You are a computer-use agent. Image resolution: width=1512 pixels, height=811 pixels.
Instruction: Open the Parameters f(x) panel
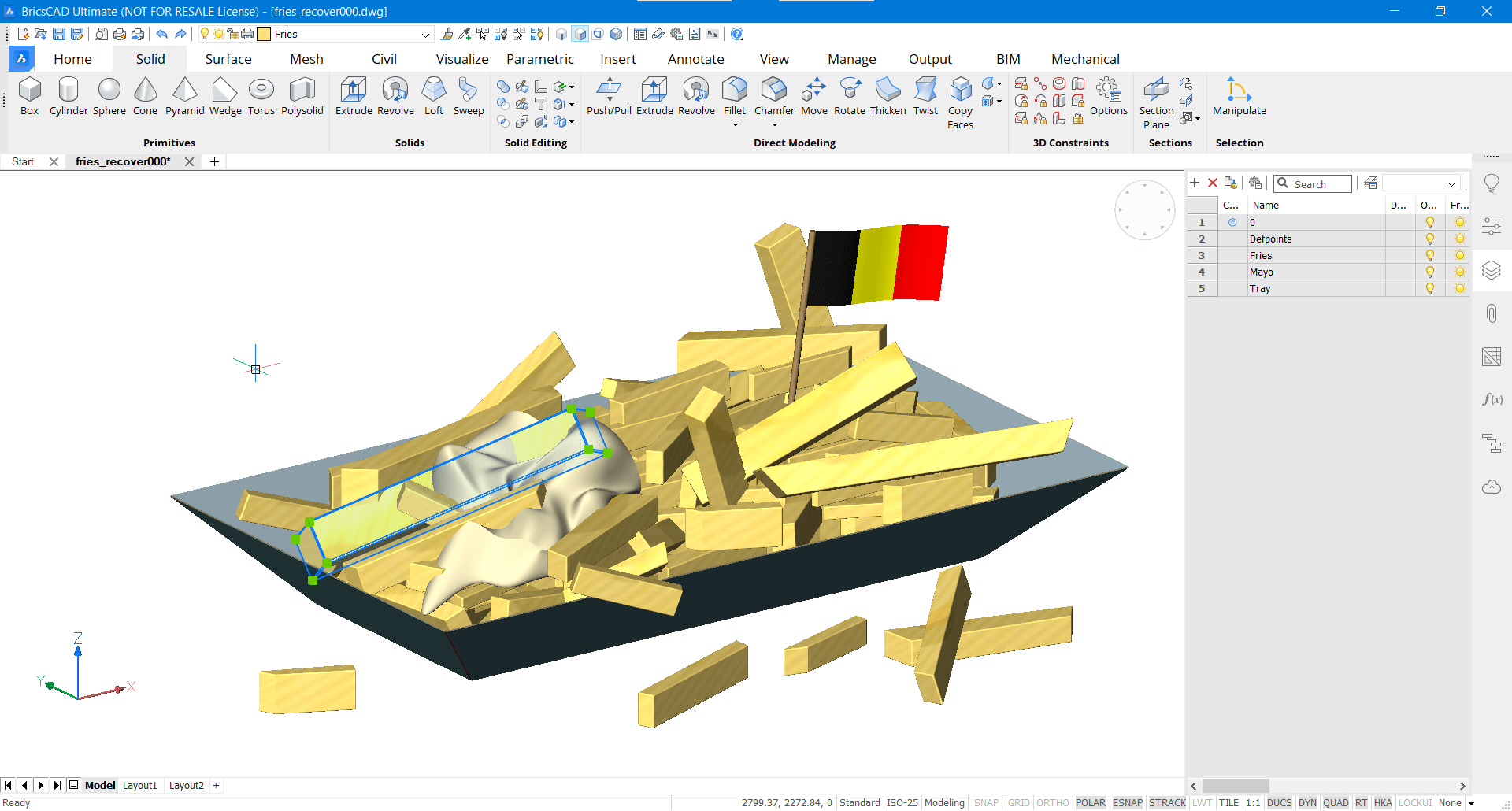(1492, 399)
